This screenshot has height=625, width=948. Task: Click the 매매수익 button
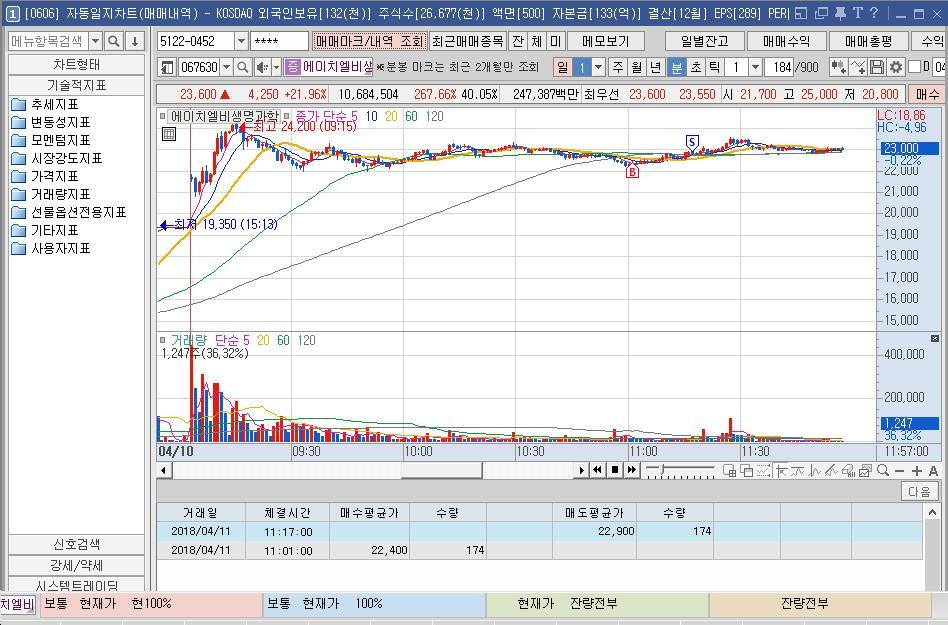coord(786,41)
